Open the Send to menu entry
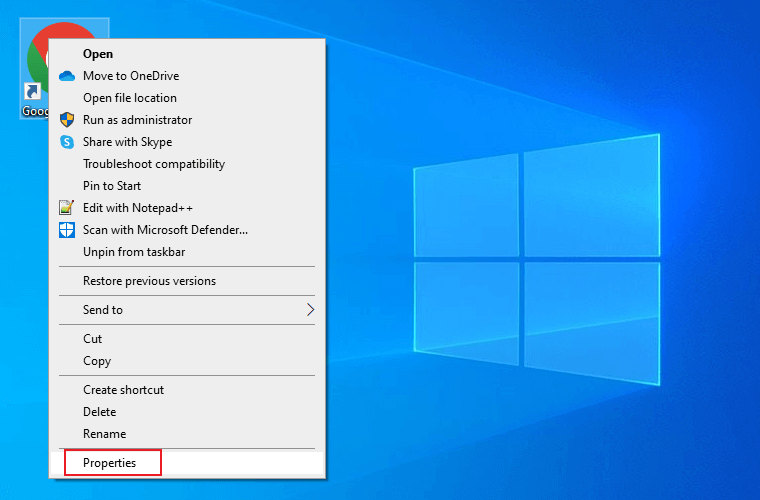This screenshot has height=500, width=760. 187,310
